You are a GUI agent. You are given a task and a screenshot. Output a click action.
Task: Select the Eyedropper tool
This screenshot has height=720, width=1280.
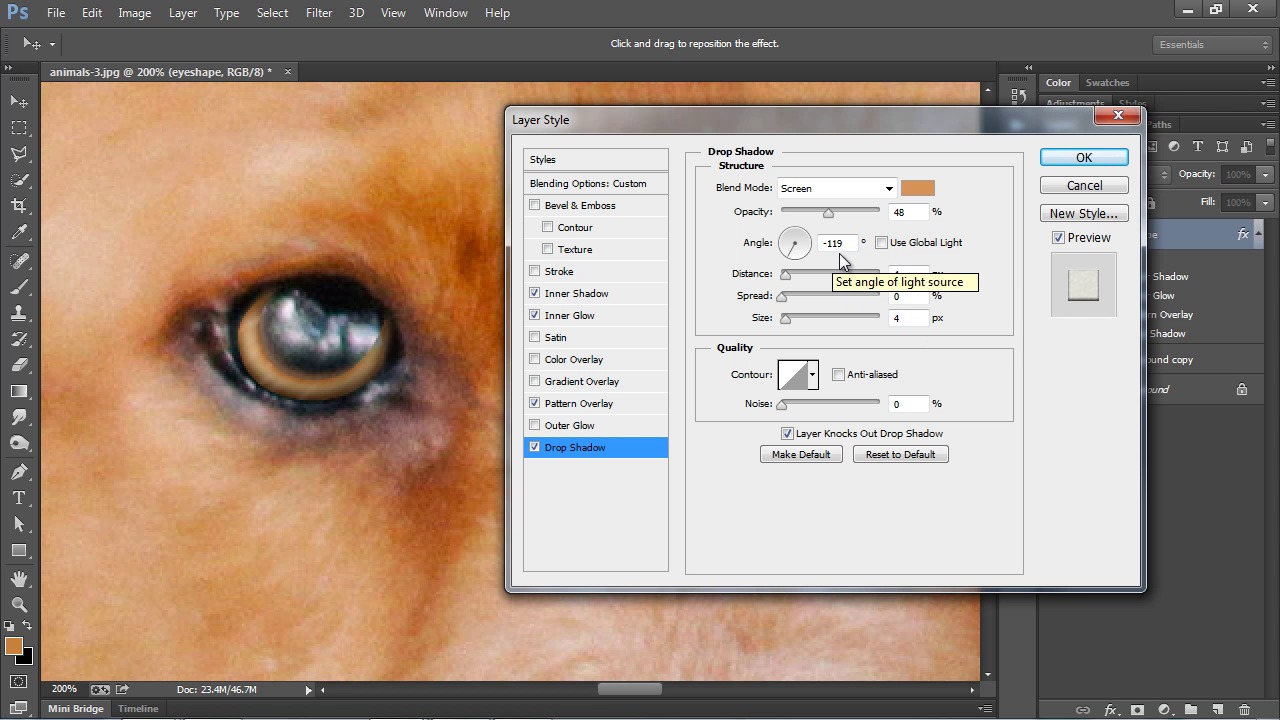click(19, 233)
